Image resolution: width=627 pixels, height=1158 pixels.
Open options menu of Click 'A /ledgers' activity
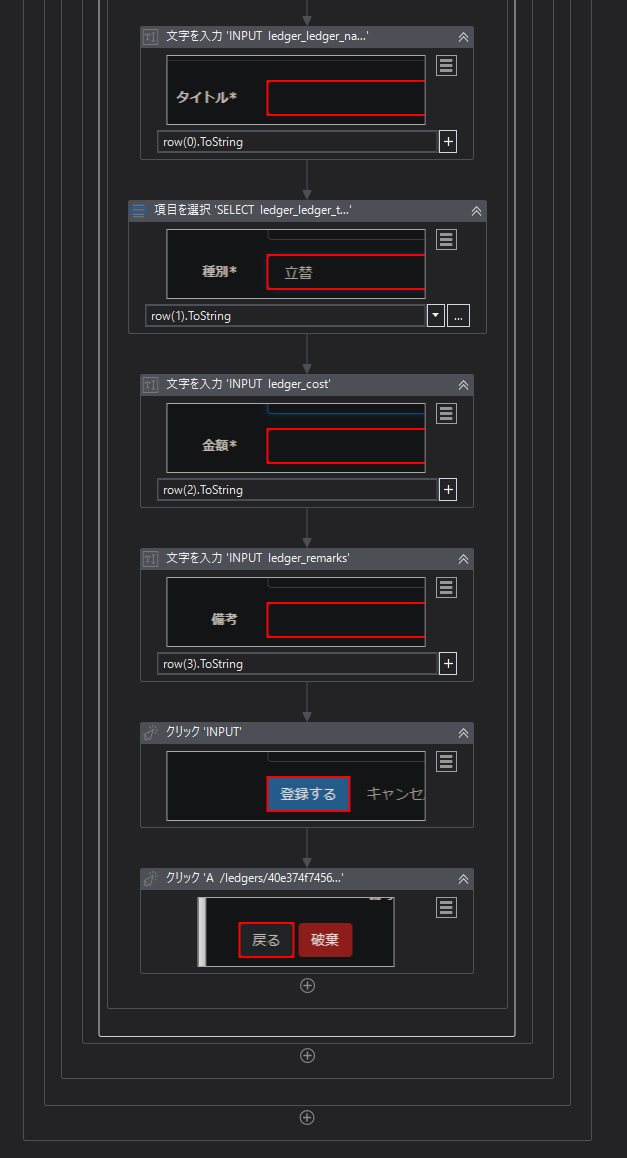click(x=446, y=908)
